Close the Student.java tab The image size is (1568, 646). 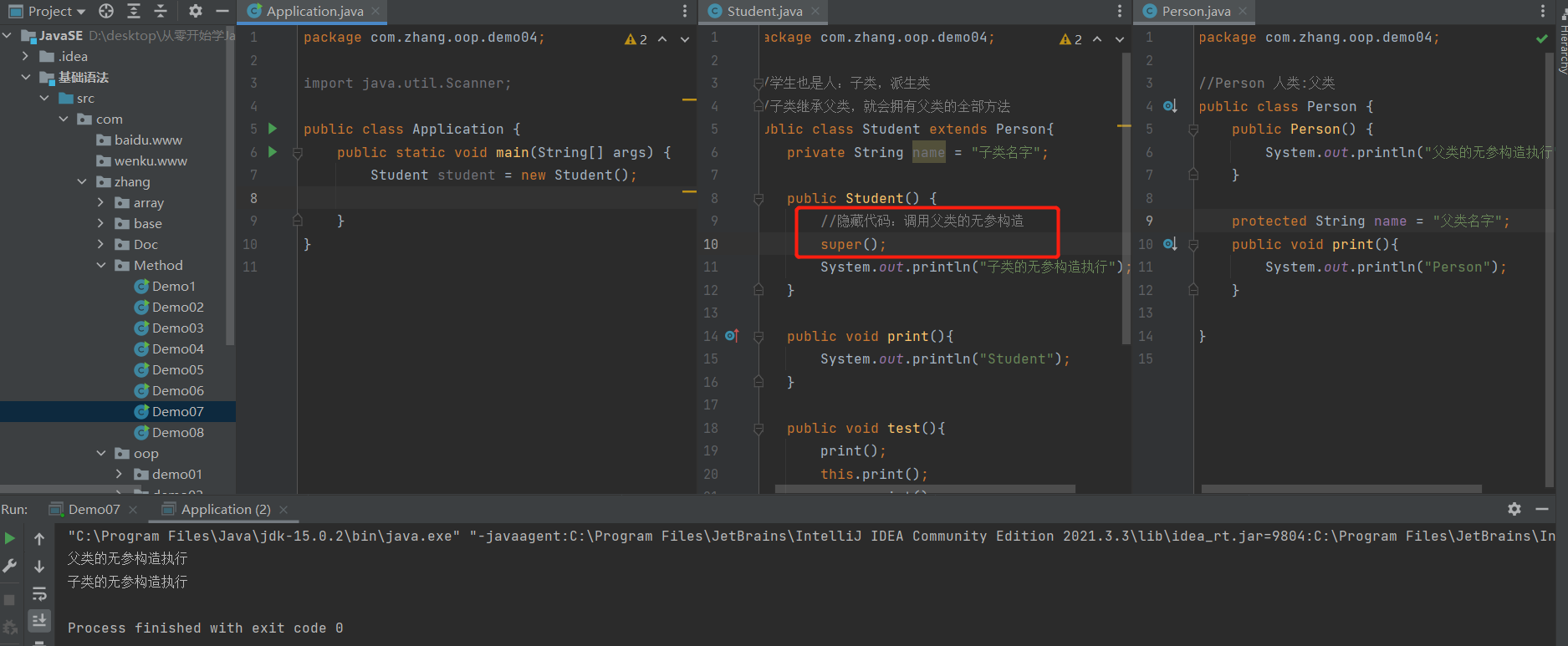click(815, 11)
